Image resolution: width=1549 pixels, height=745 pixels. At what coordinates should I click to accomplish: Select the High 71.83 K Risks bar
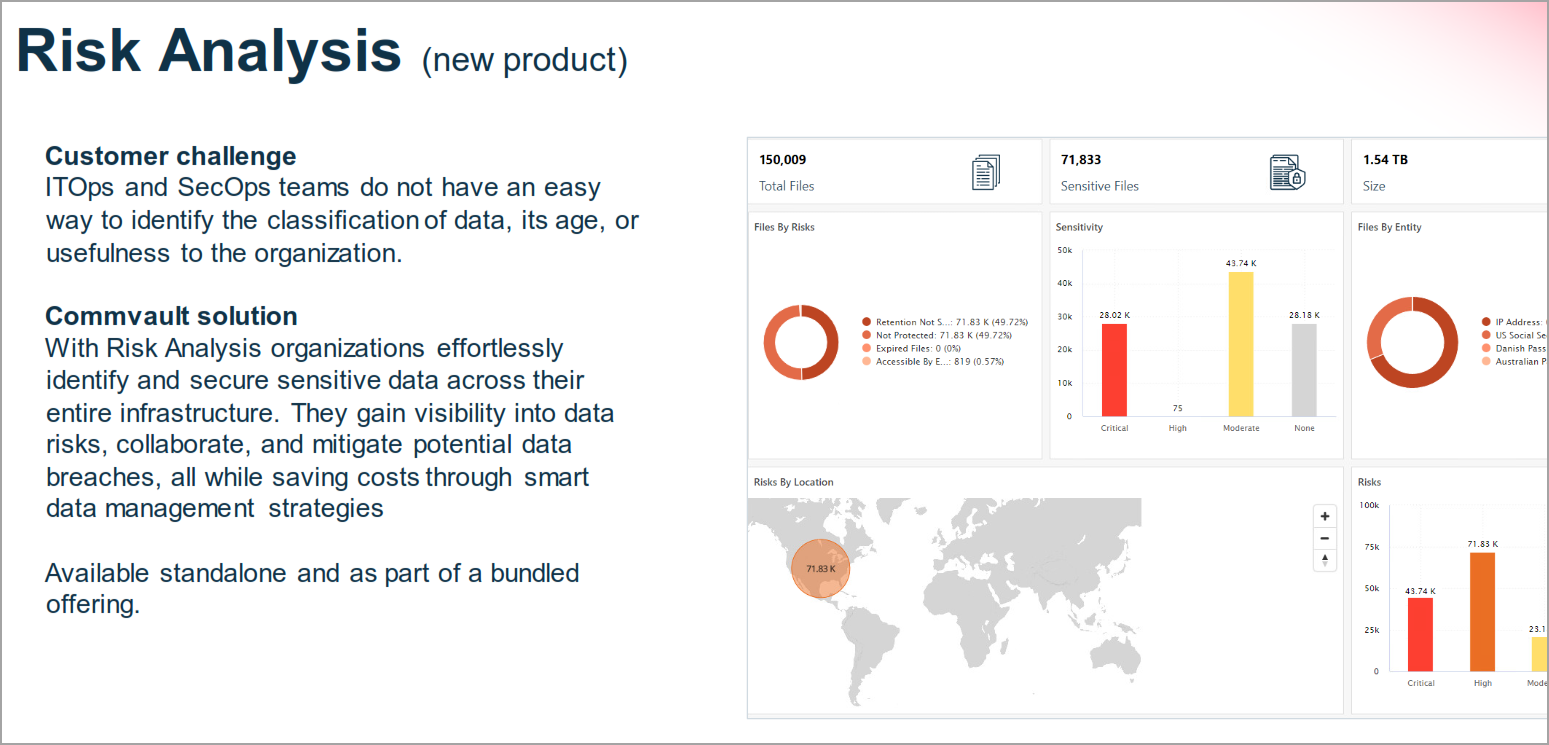1482,612
